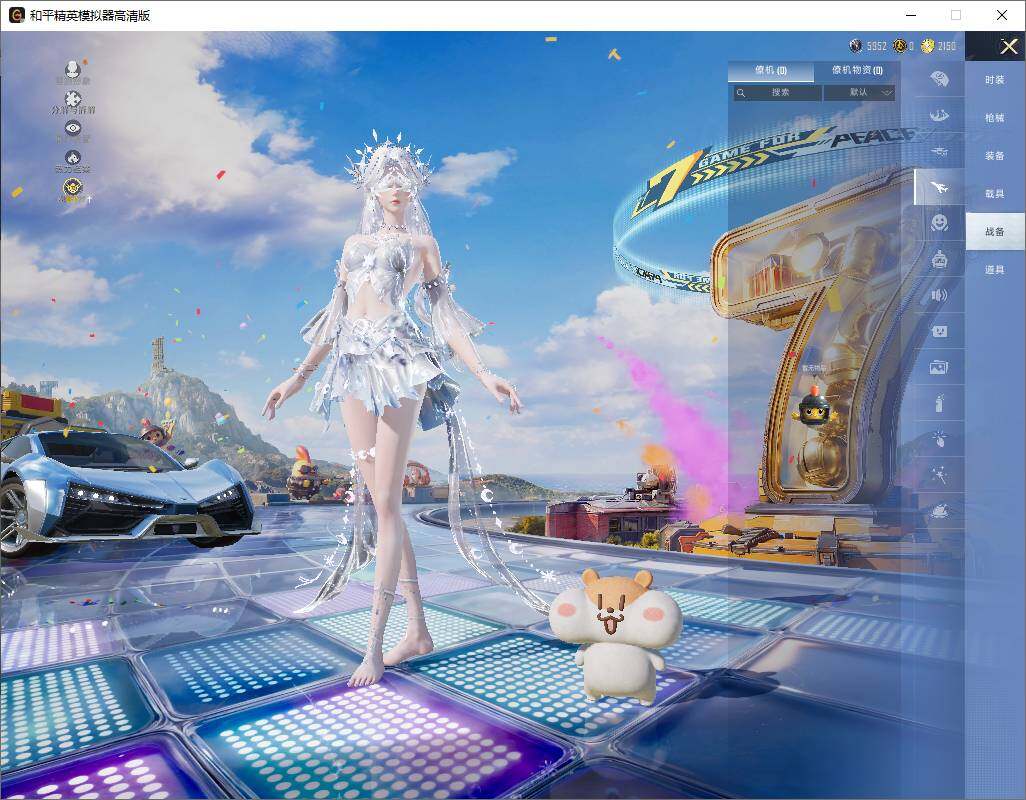
Task: Toggle the eye visibility icon at left
Action: (x=72, y=128)
